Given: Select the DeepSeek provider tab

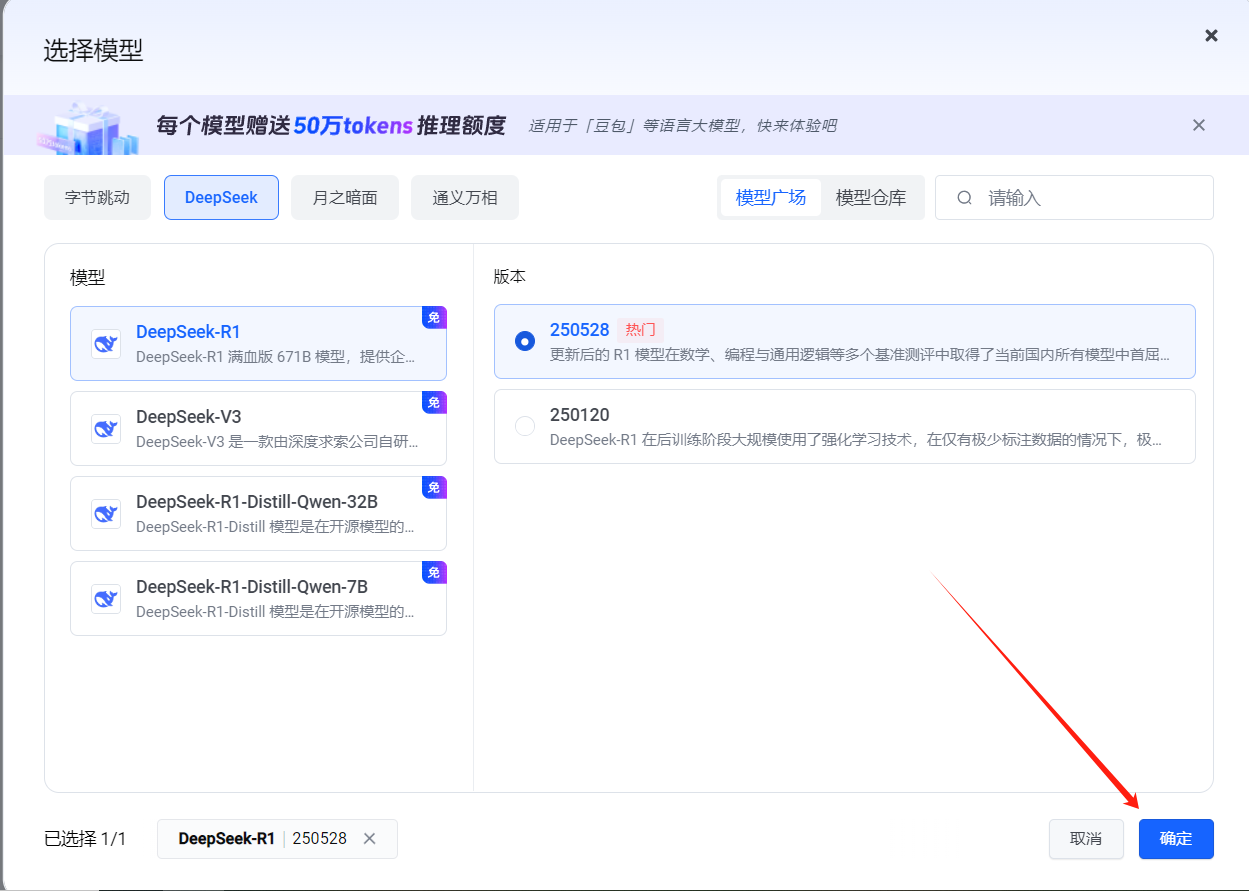Looking at the screenshot, I should (x=221, y=198).
